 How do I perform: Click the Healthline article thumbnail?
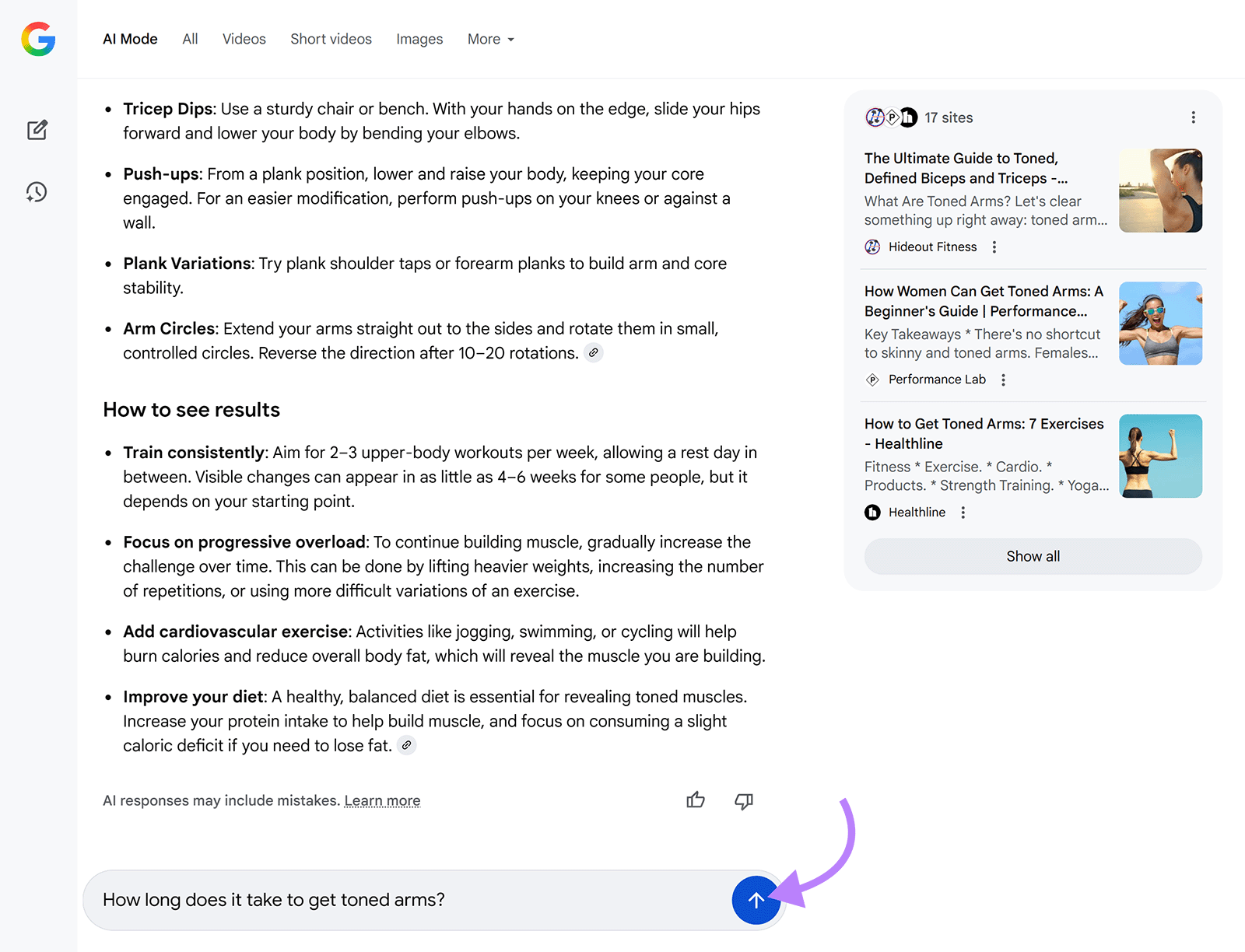click(1160, 456)
